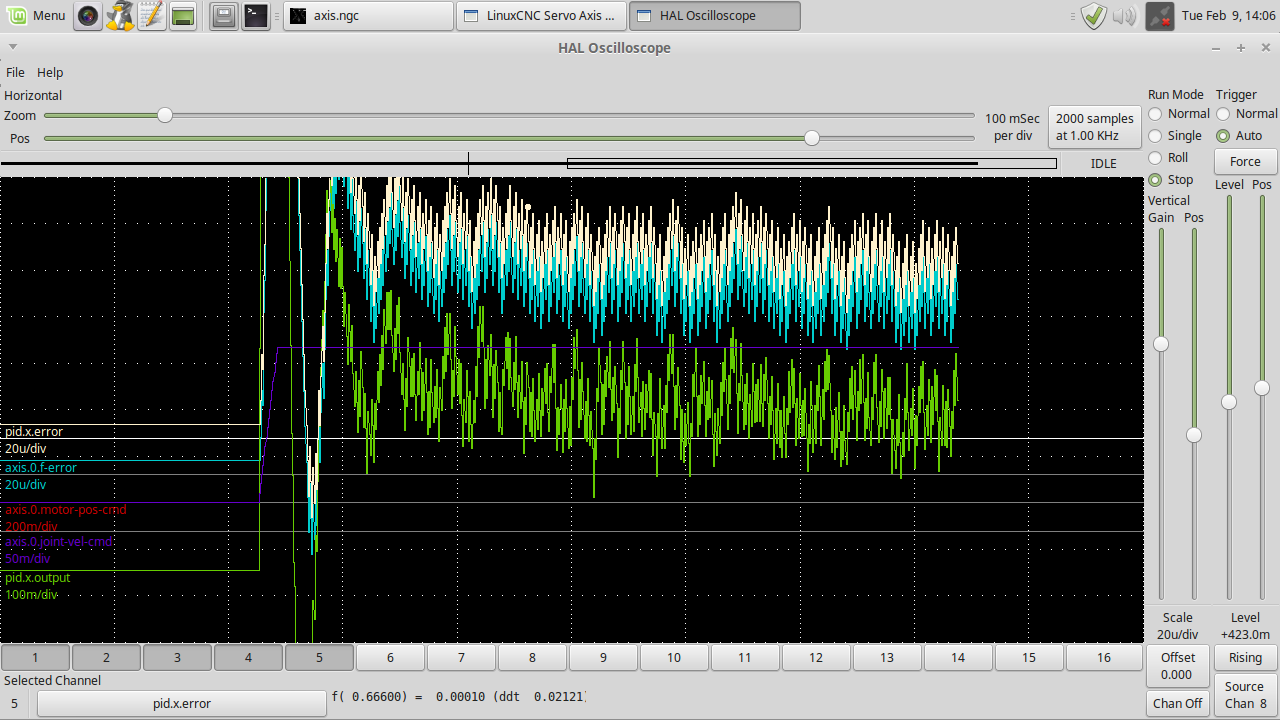Click the vertical Pos slider

1193,414
